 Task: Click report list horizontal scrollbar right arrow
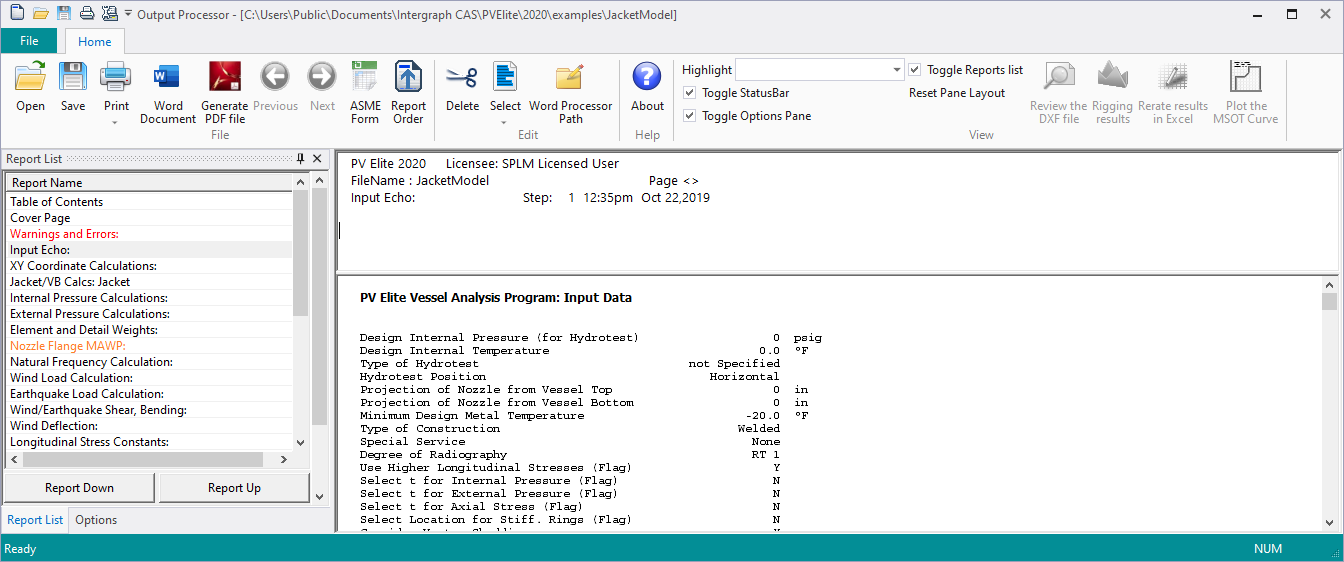point(284,459)
